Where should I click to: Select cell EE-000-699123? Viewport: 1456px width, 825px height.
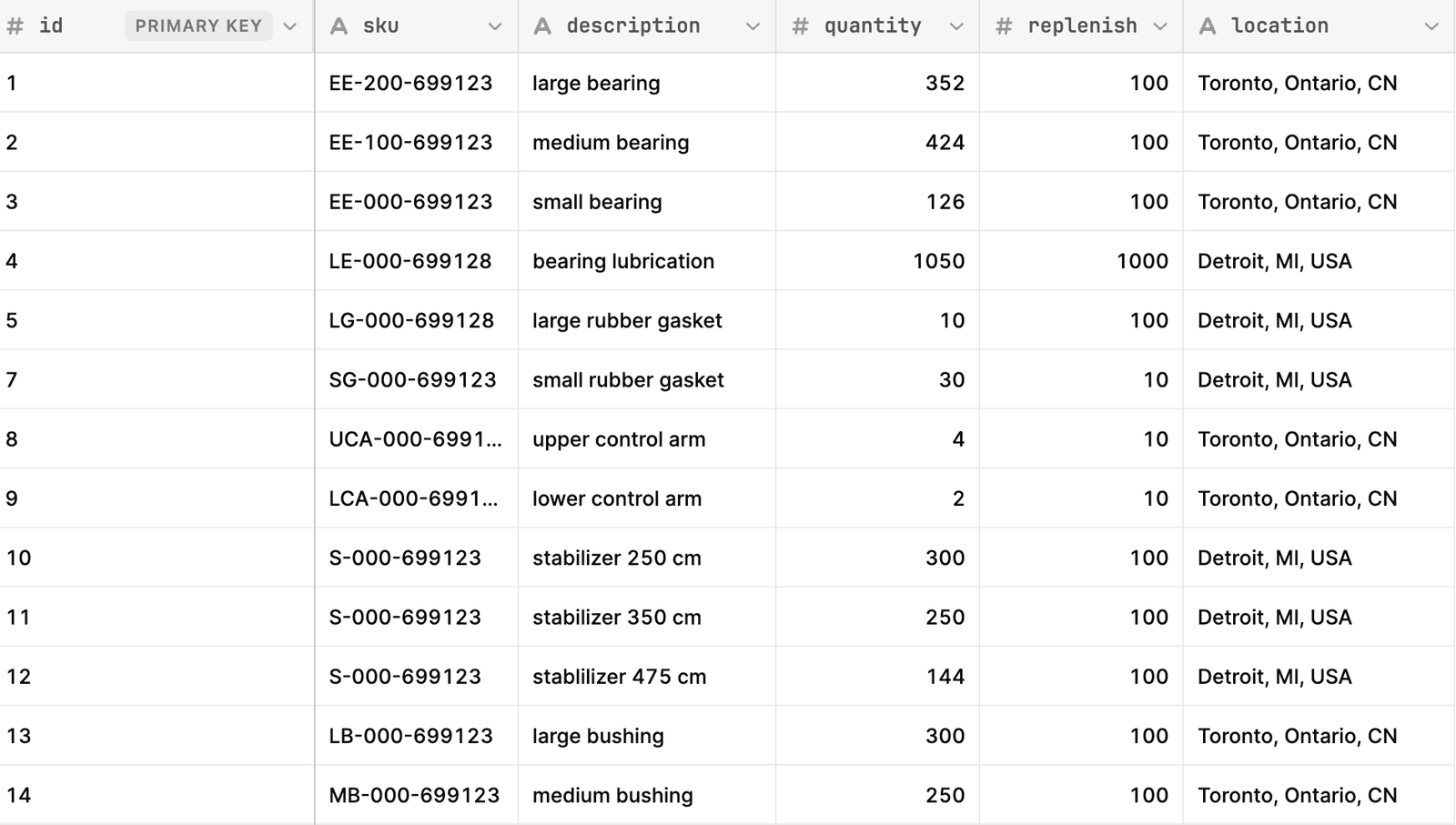(x=417, y=201)
